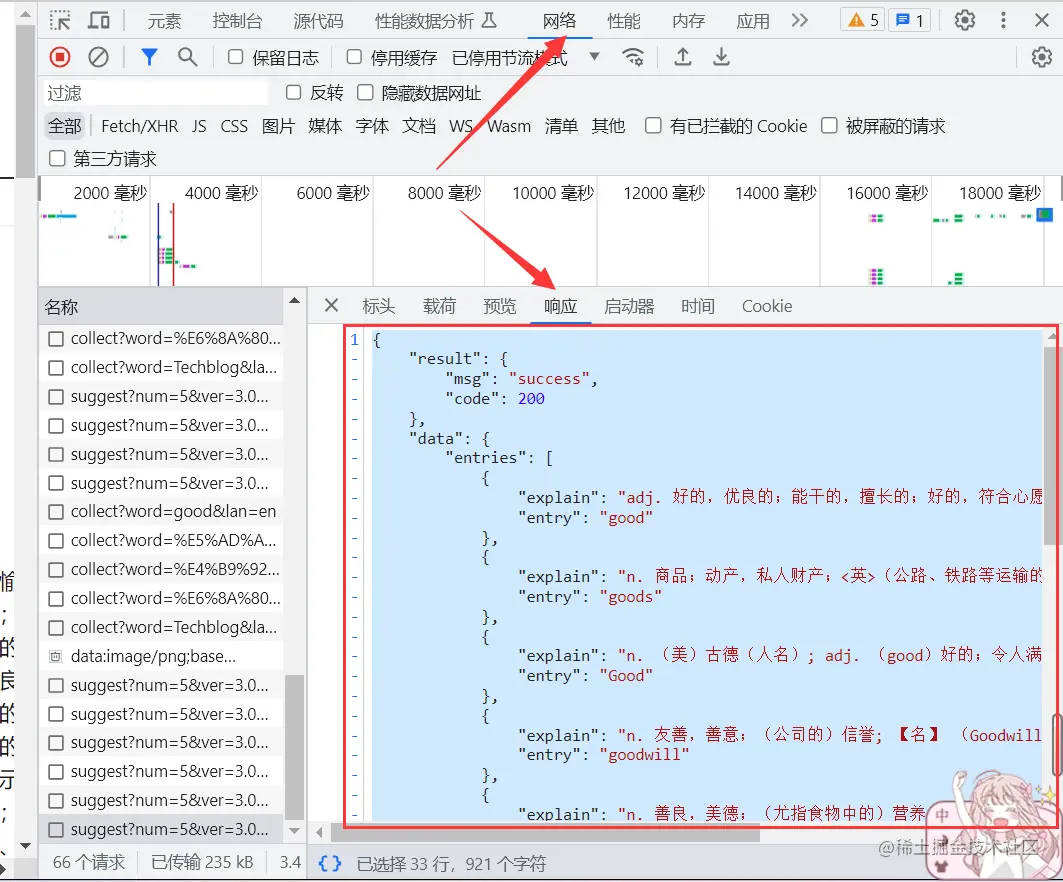
Task: Filter requests by Fetch/XHR
Action: (140, 126)
